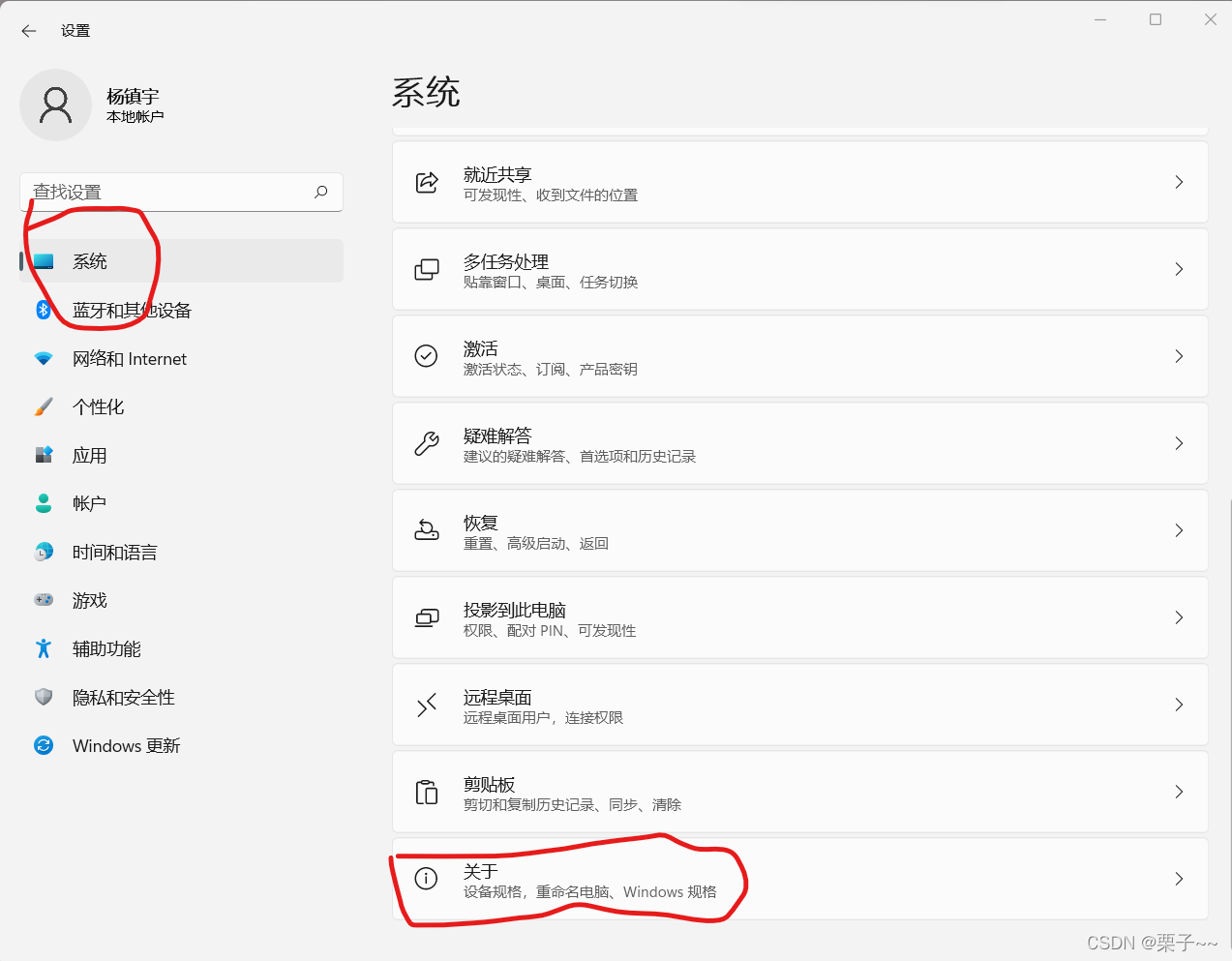Open 隐私和安全性 section label
The image size is (1232, 961).
(x=124, y=697)
